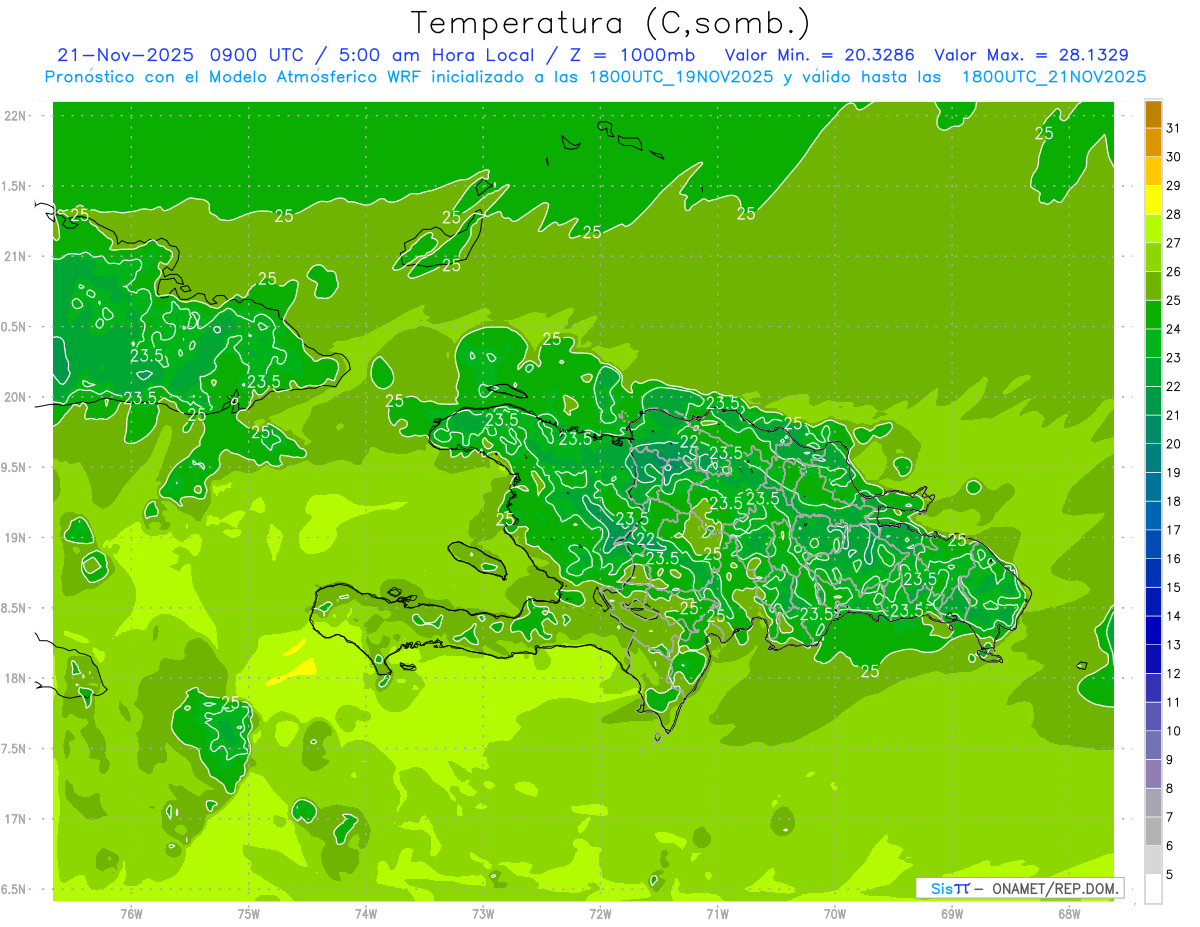Click the "1.5N" latitude axis label
1200x927 pixels.
(15, 186)
